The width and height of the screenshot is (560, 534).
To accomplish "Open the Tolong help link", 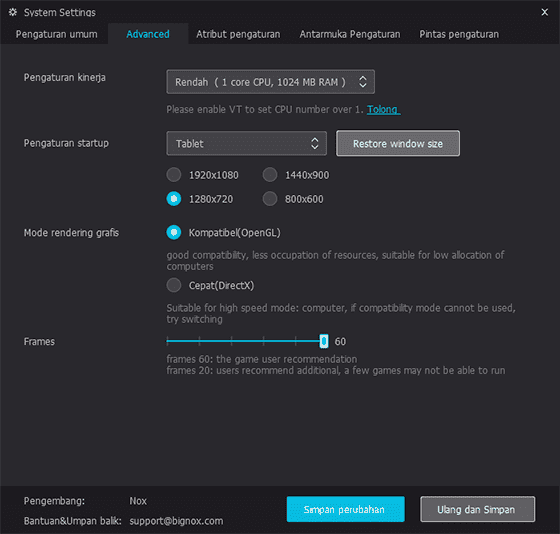I will click(x=384, y=110).
